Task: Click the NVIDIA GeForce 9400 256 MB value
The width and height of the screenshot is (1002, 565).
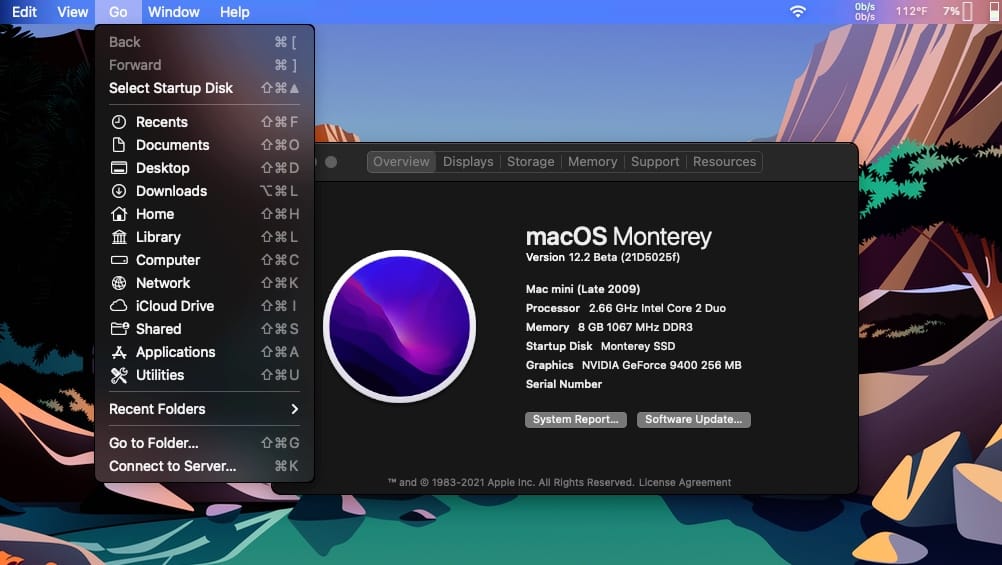Action: click(661, 366)
